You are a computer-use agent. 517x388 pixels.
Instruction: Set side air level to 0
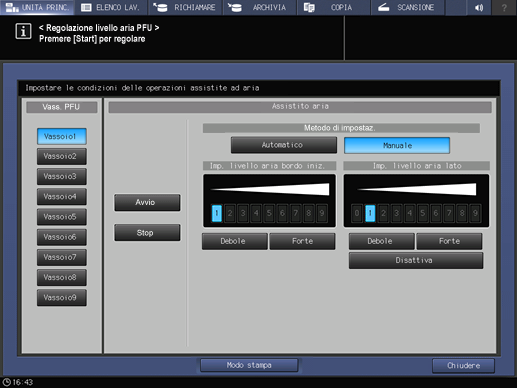click(x=357, y=213)
